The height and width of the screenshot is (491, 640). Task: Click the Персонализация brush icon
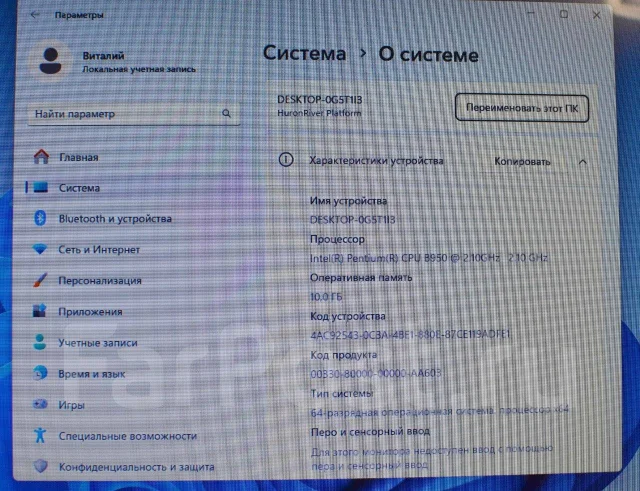(x=40, y=280)
